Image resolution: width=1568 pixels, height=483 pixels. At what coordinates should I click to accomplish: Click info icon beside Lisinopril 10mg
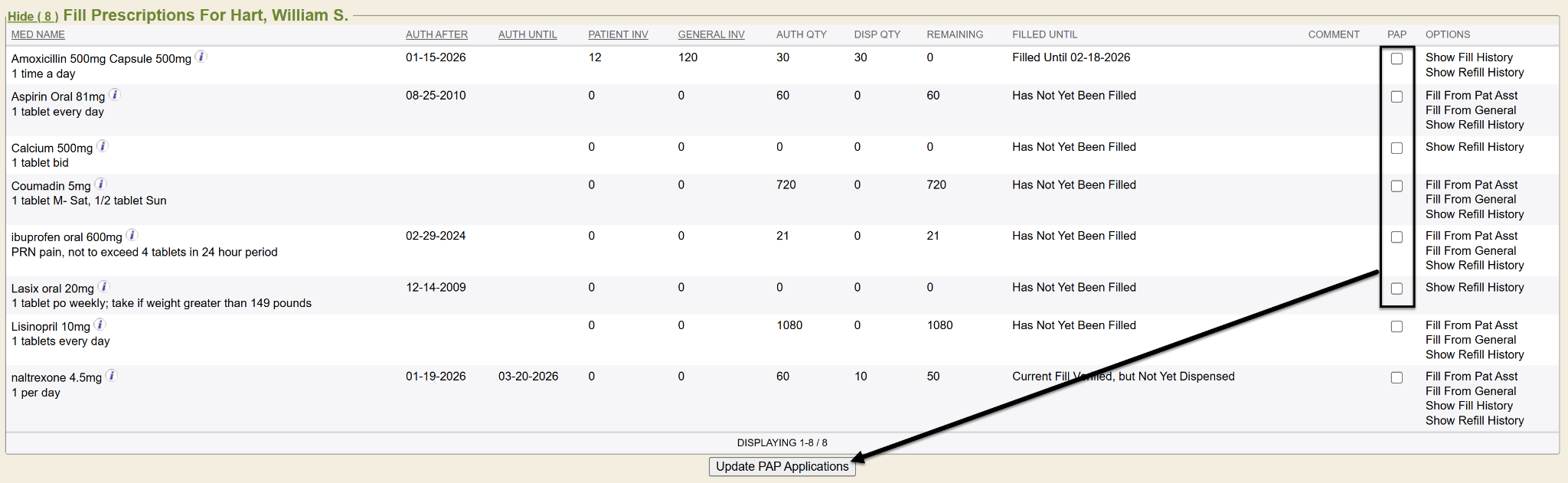click(100, 325)
